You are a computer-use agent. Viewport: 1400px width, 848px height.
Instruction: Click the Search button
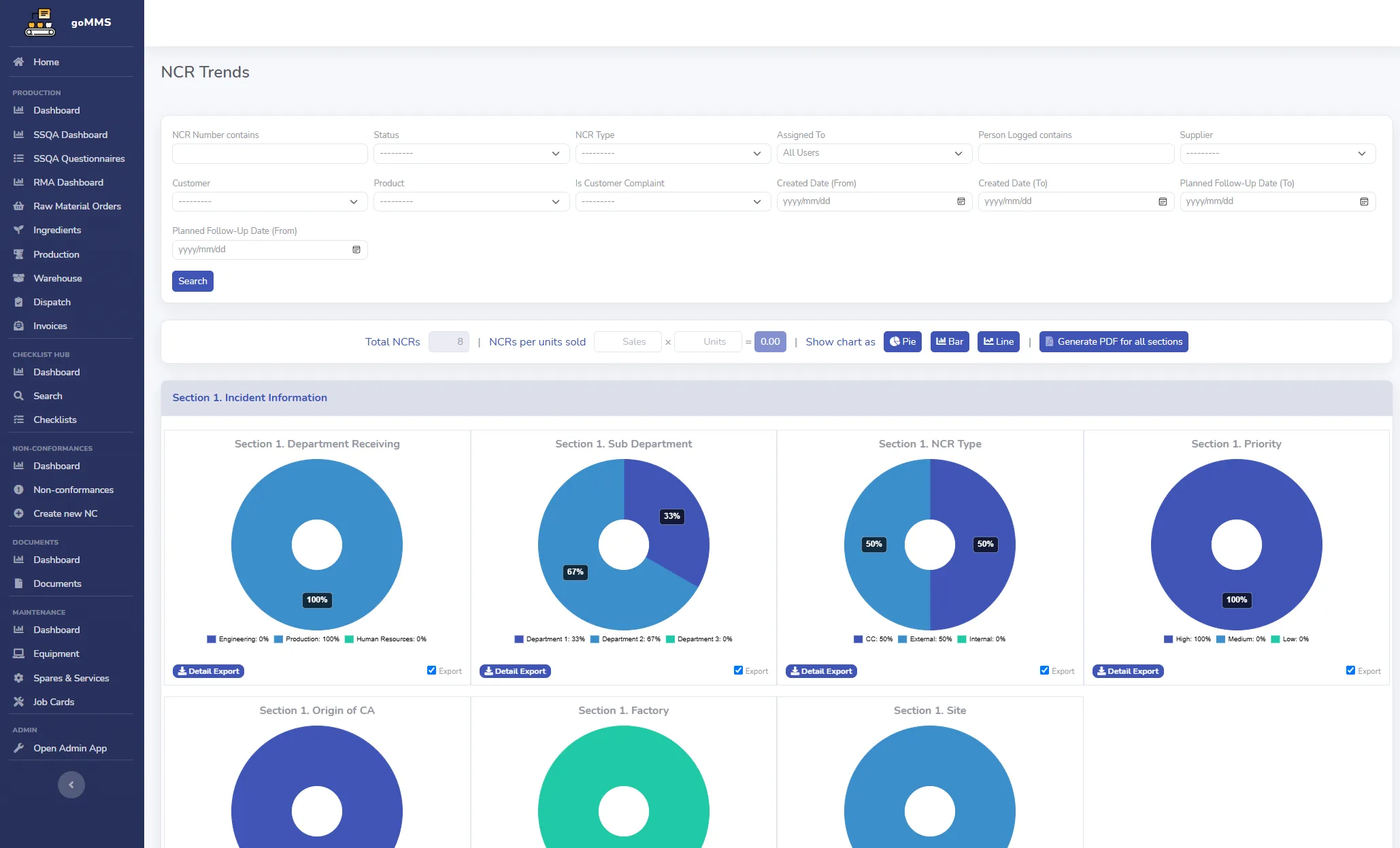[x=193, y=282]
